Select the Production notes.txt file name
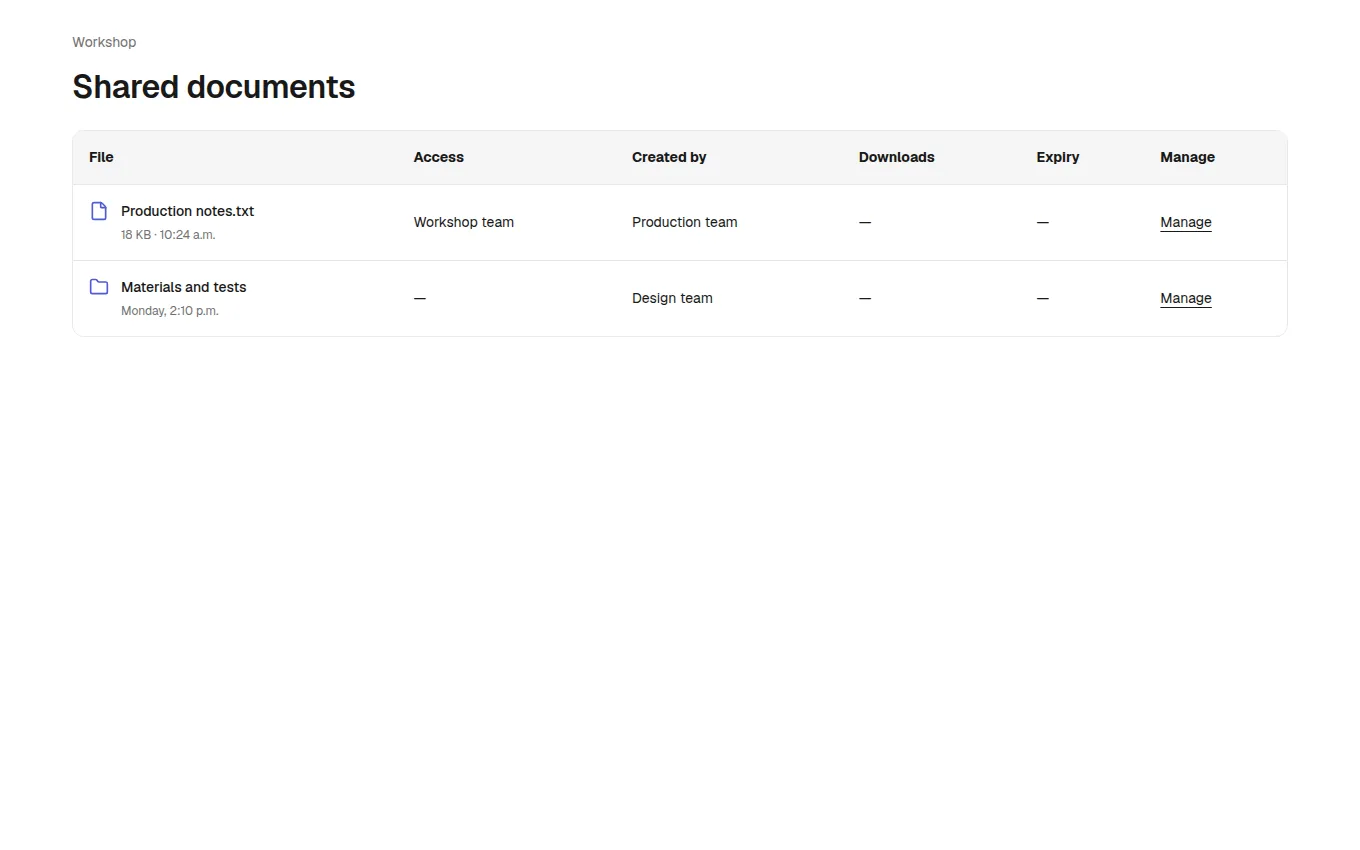This screenshot has height=850, width=1360. click(188, 211)
